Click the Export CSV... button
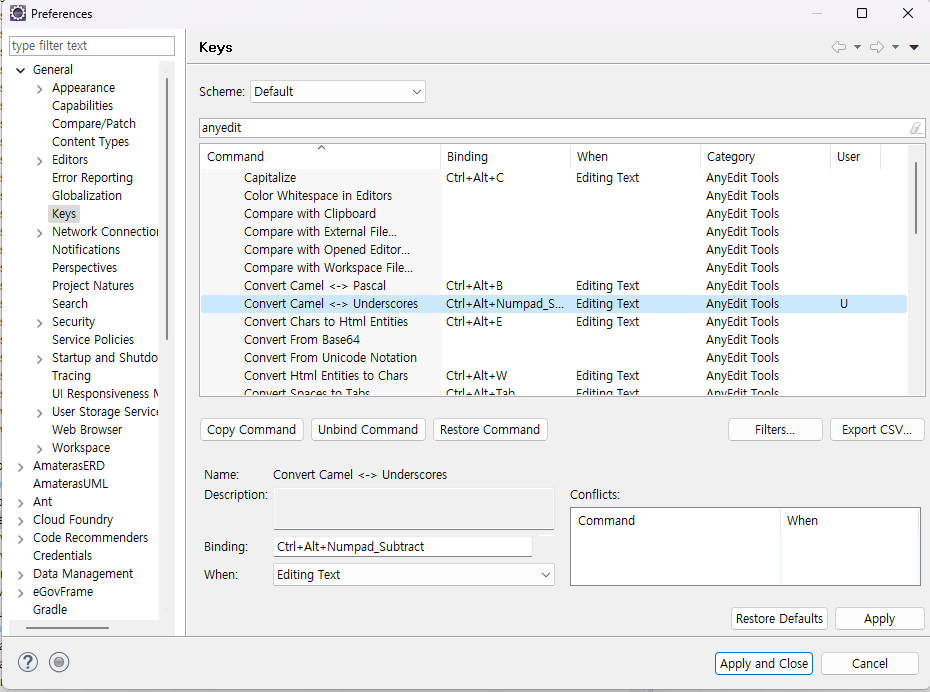 pyautogui.click(x=877, y=429)
